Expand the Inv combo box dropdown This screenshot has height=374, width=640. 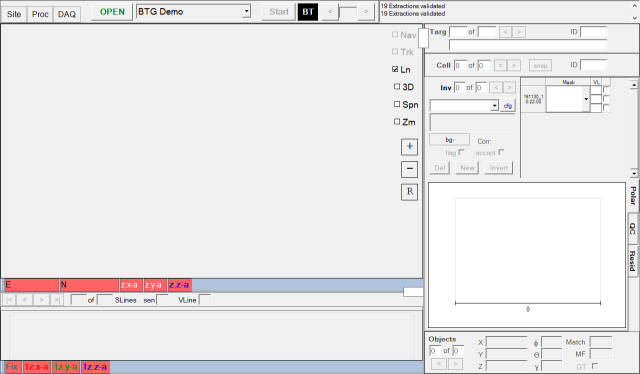pos(494,105)
